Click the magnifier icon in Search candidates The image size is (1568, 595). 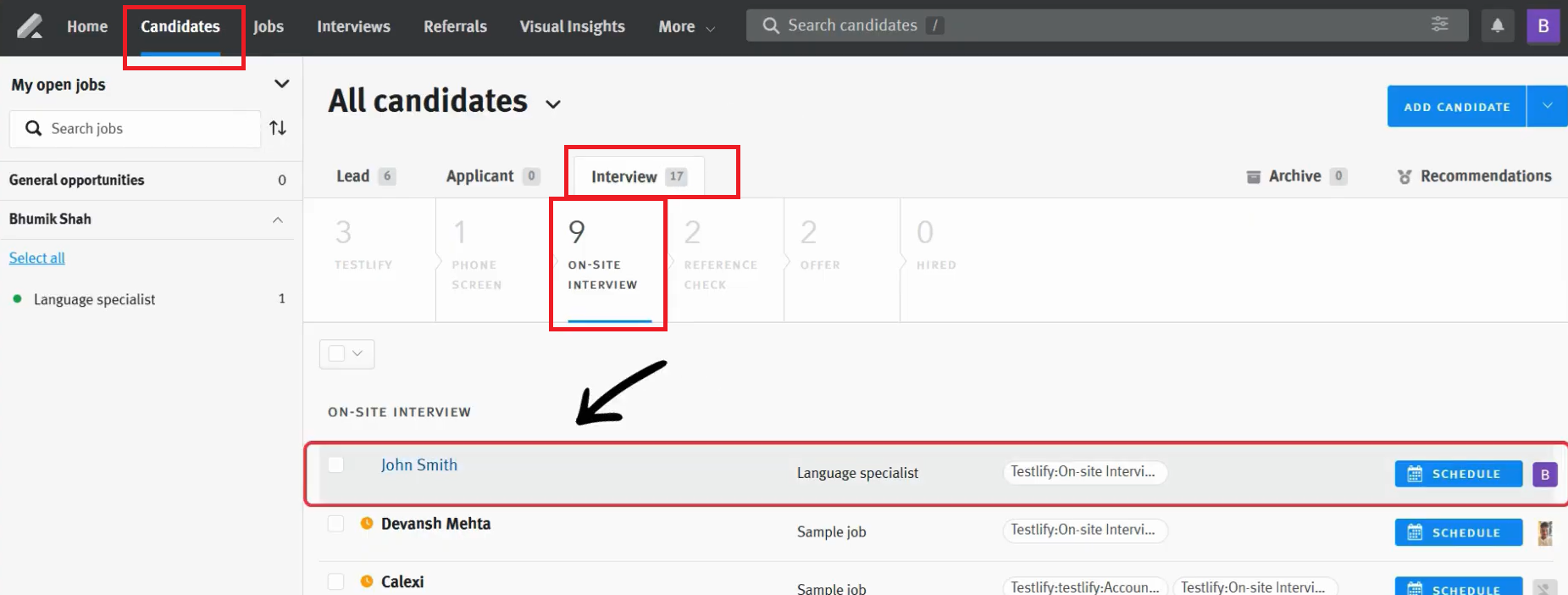coord(771,25)
